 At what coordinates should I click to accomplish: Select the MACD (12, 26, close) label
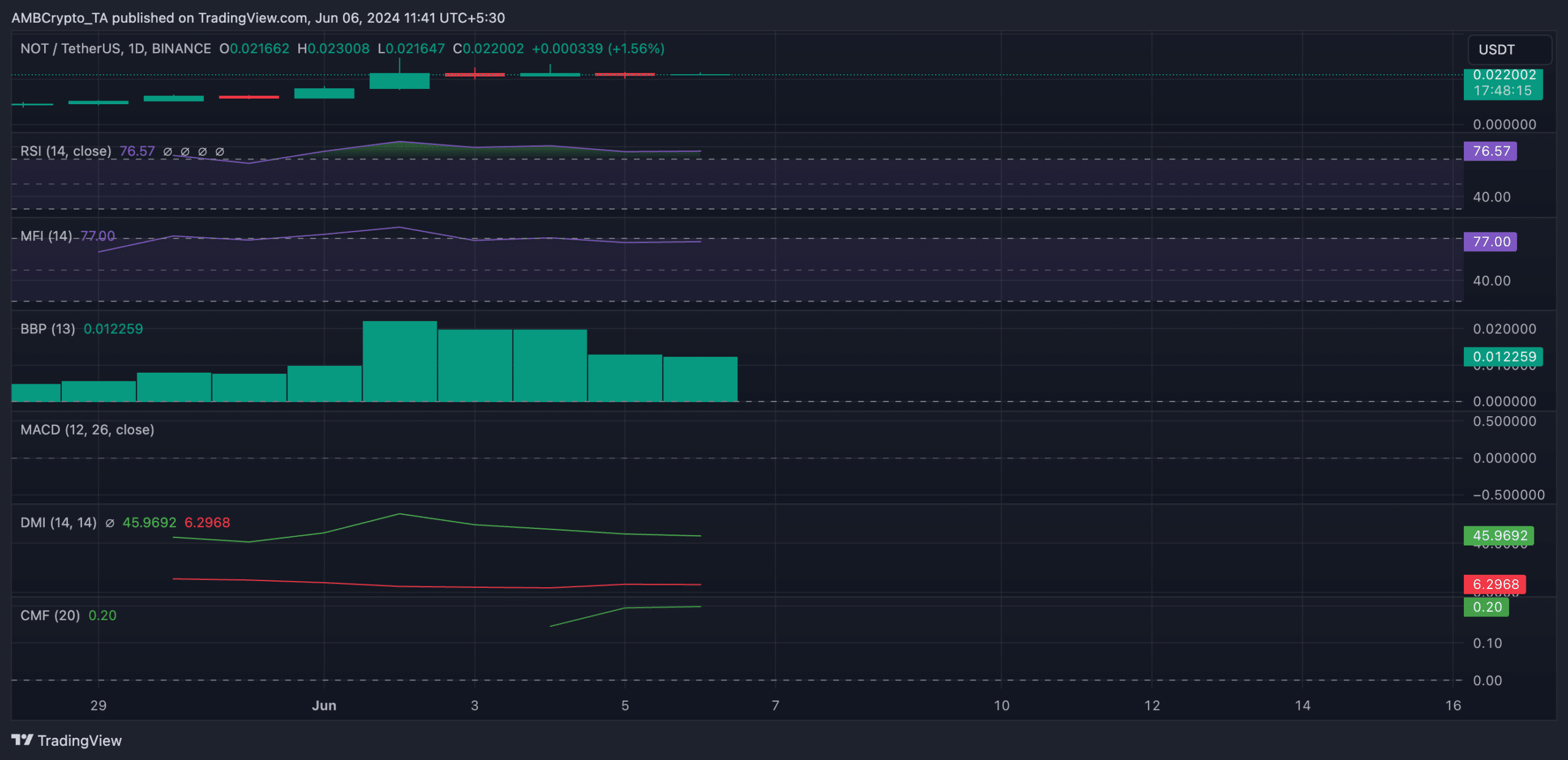(87, 430)
